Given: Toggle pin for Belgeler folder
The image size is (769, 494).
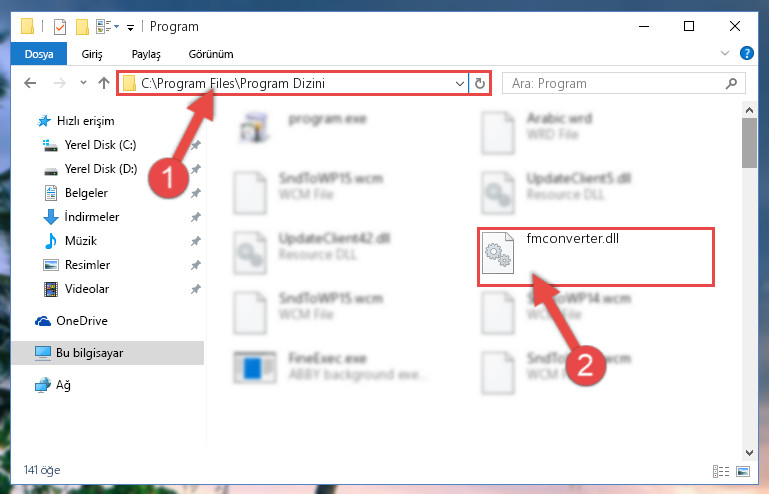Looking at the screenshot, I should [196, 193].
